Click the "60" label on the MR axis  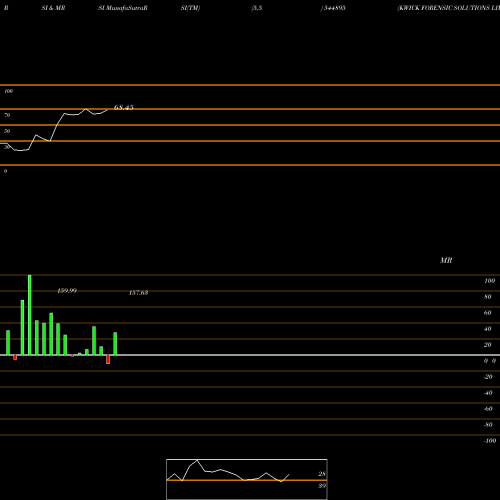(x=487, y=313)
